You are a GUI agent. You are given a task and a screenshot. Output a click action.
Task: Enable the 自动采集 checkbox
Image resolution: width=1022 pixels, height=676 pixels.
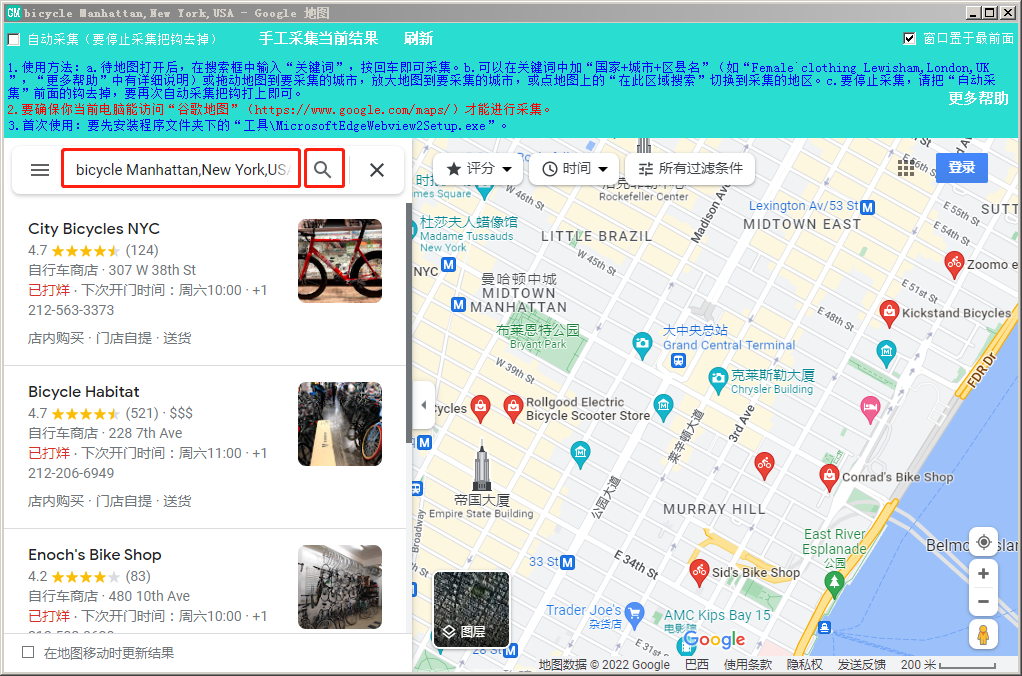point(14,39)
